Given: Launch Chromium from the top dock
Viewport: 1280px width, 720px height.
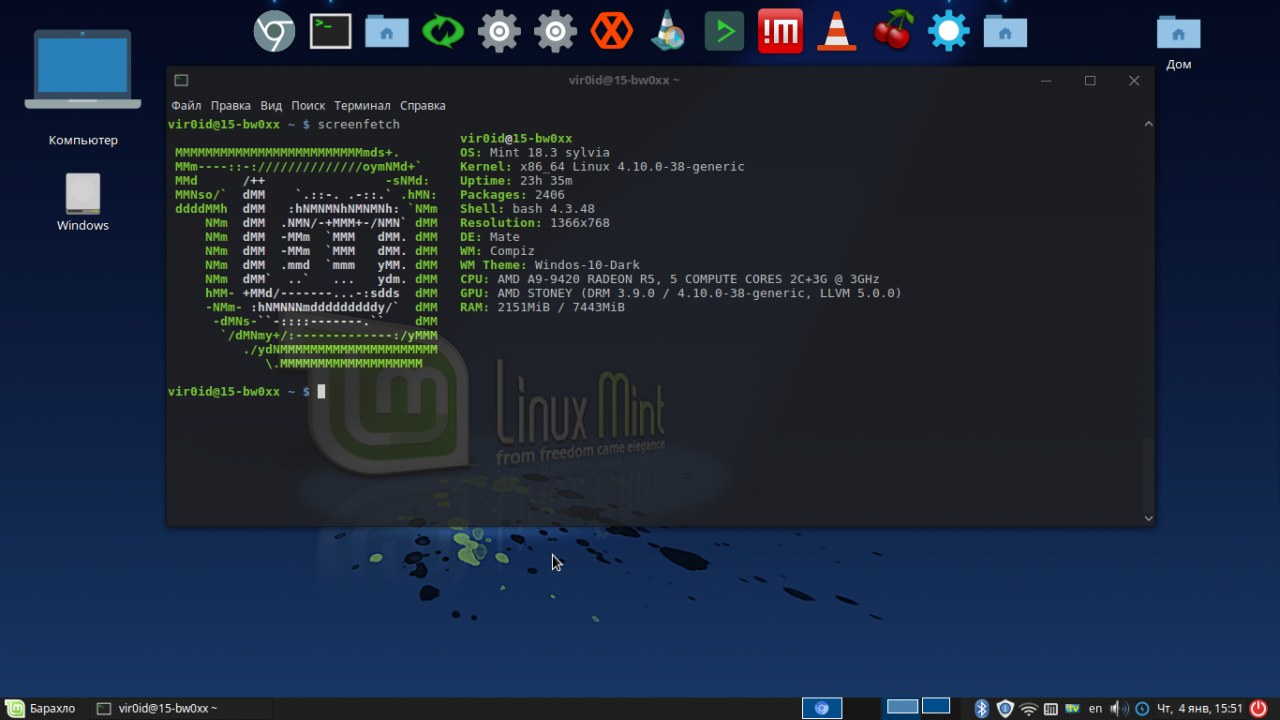Looking at the screenshot, I should (274, 32).
